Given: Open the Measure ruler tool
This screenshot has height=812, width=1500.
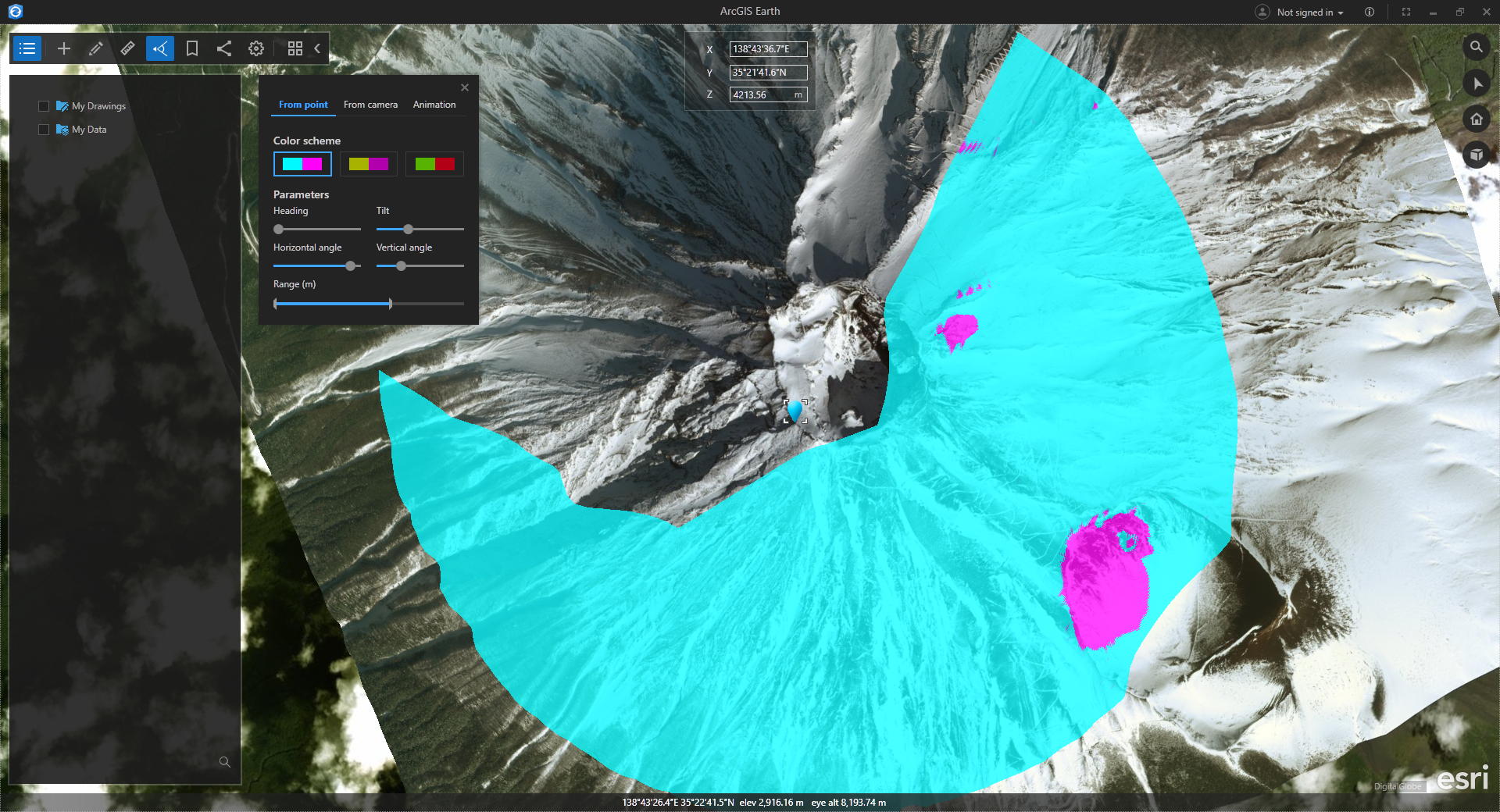Looking at the screenshot, I should click(x=127, y=48).
